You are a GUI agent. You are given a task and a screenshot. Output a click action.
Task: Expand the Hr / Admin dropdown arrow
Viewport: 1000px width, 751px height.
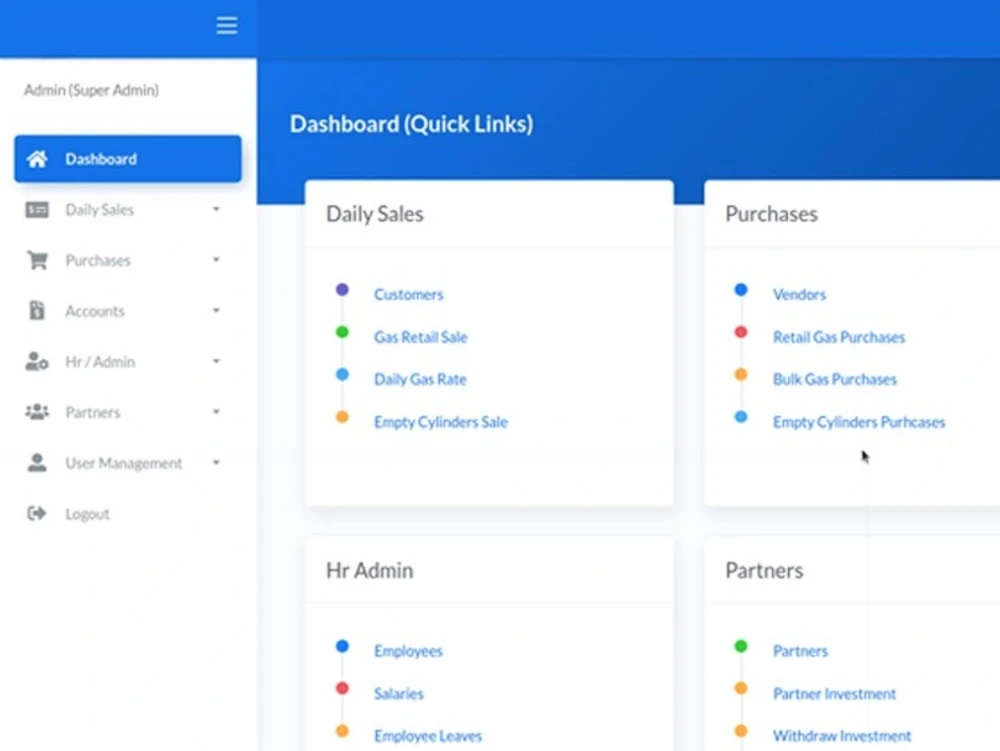pyautogui.click(x=216, y=361)
